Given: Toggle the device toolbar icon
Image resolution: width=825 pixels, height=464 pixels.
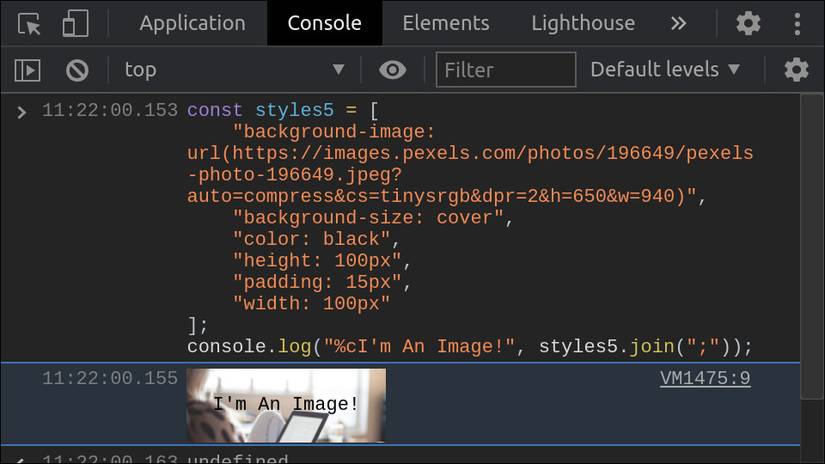Looking at the screenshot, I should 75,24.
